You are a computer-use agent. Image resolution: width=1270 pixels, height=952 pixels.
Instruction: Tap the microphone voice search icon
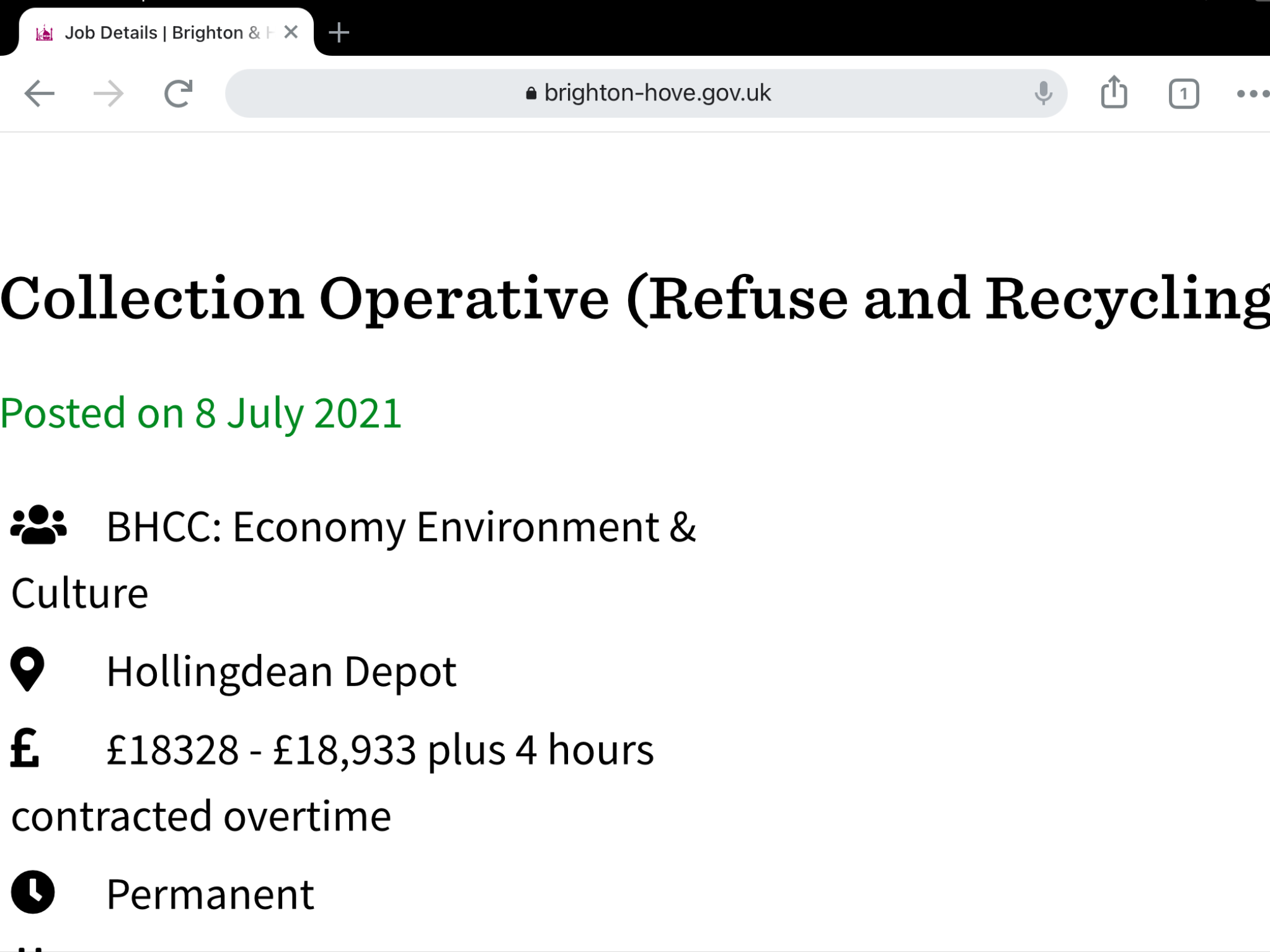[x=1043, y=94]
